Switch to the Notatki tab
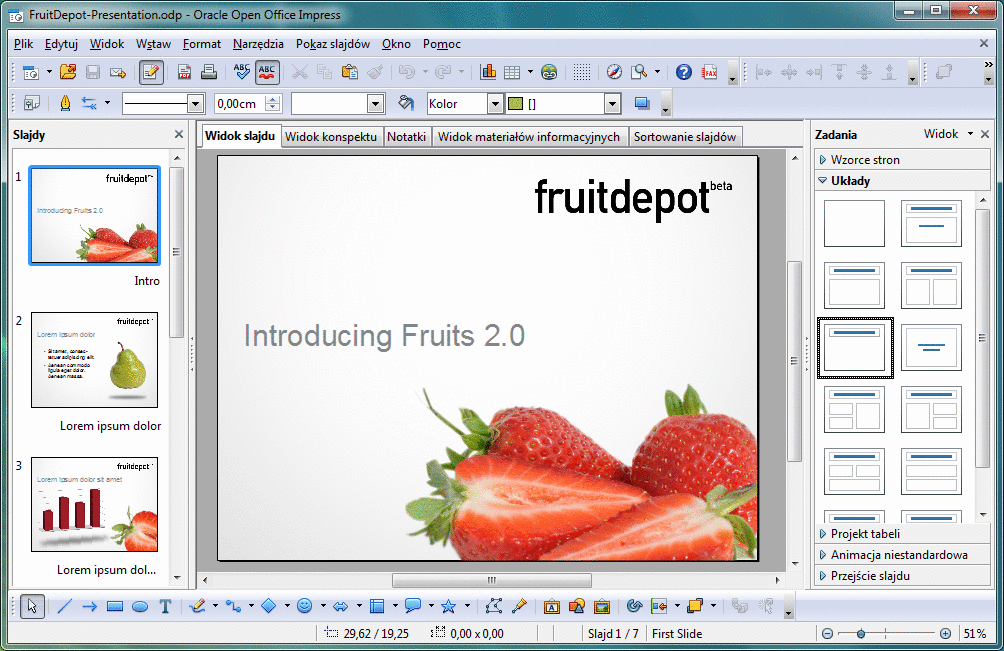Viewport: 1004px width, 651px height. pos(407,136)
